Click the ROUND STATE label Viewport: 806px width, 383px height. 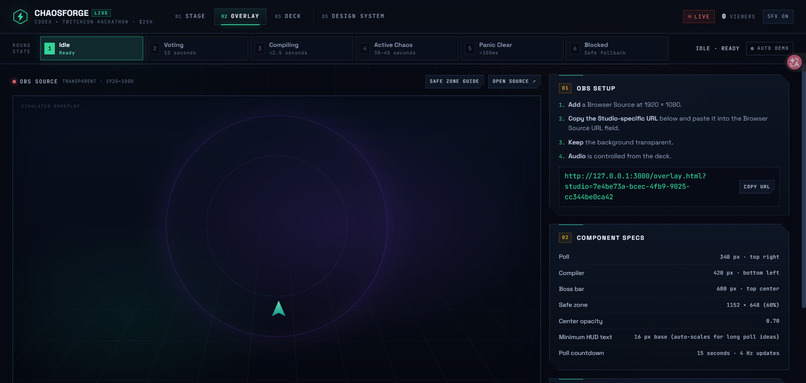[x=22, y=48]
